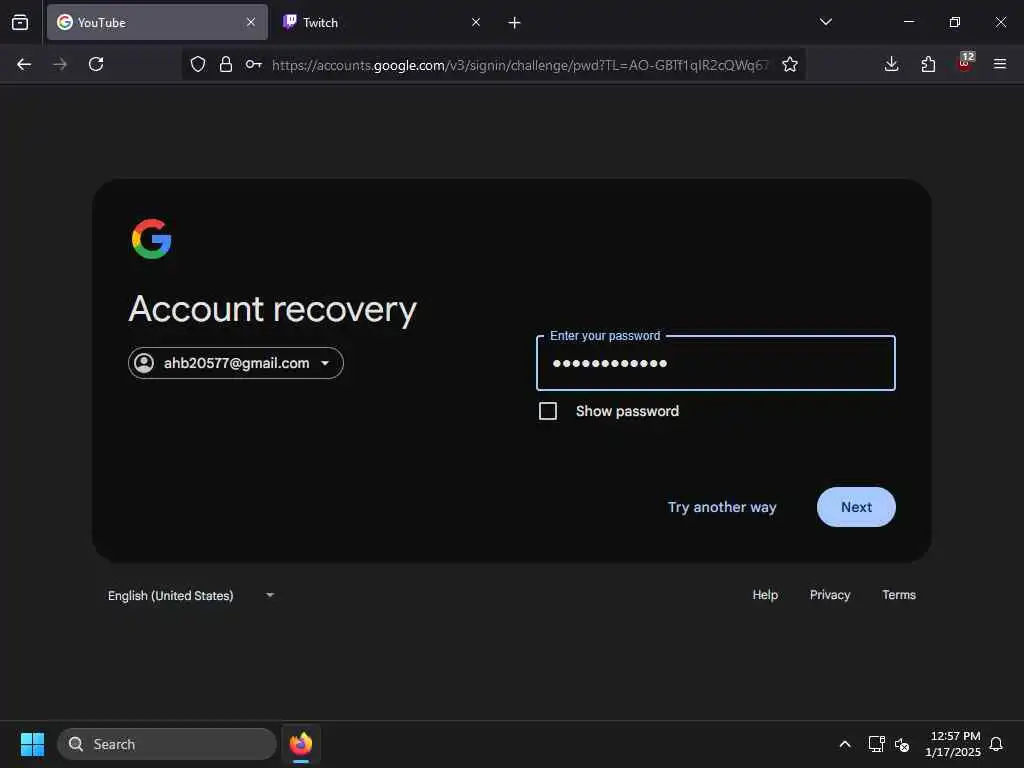Image resolution: width=1024 pixels, height=768 pixels.
Task: Open the Privacy link
Action: (830, 595)
